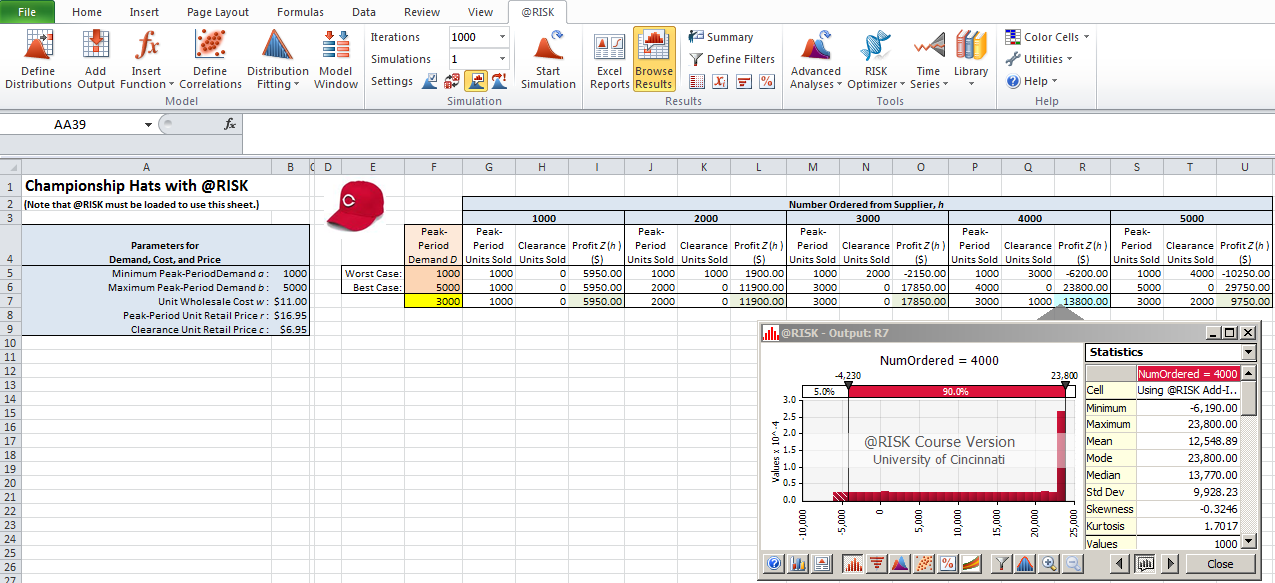This screenshot has height=583, width=1275.
Task: Click the zoom out magnifier icon
Action: point(1073,564)
